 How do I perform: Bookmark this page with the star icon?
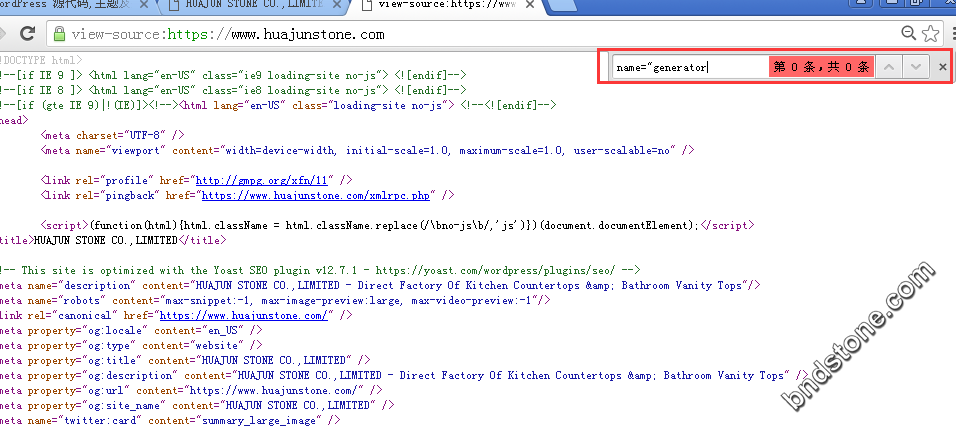click(930, 34)
